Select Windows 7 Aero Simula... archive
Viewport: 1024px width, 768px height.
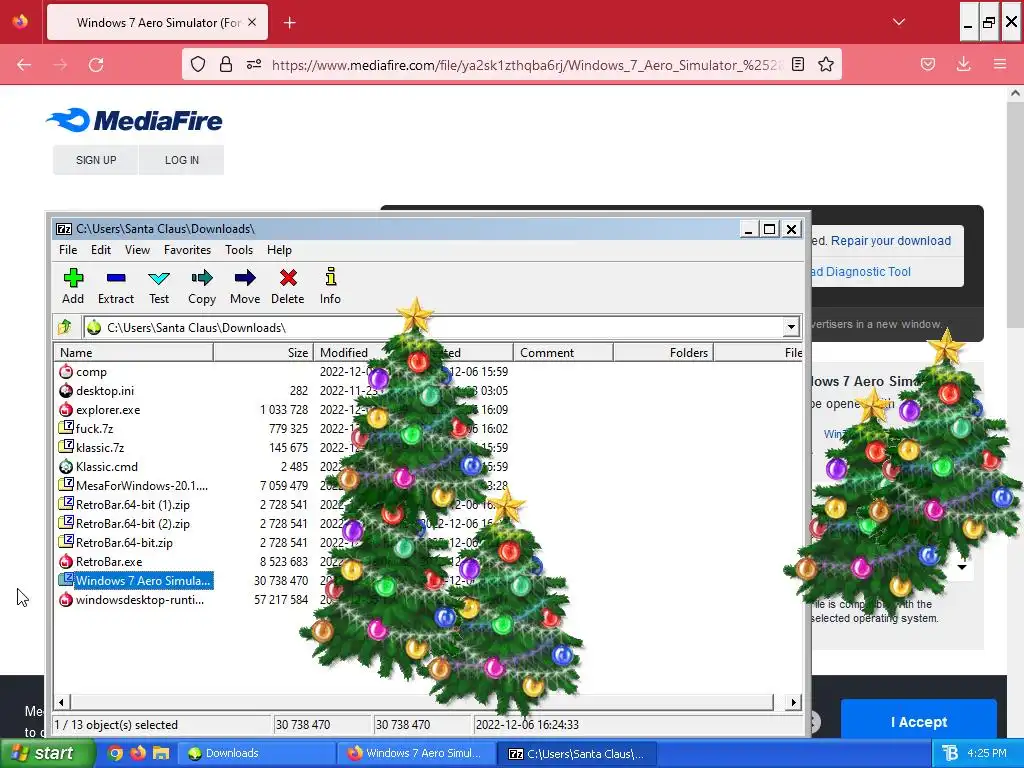(x=135, y=581)
